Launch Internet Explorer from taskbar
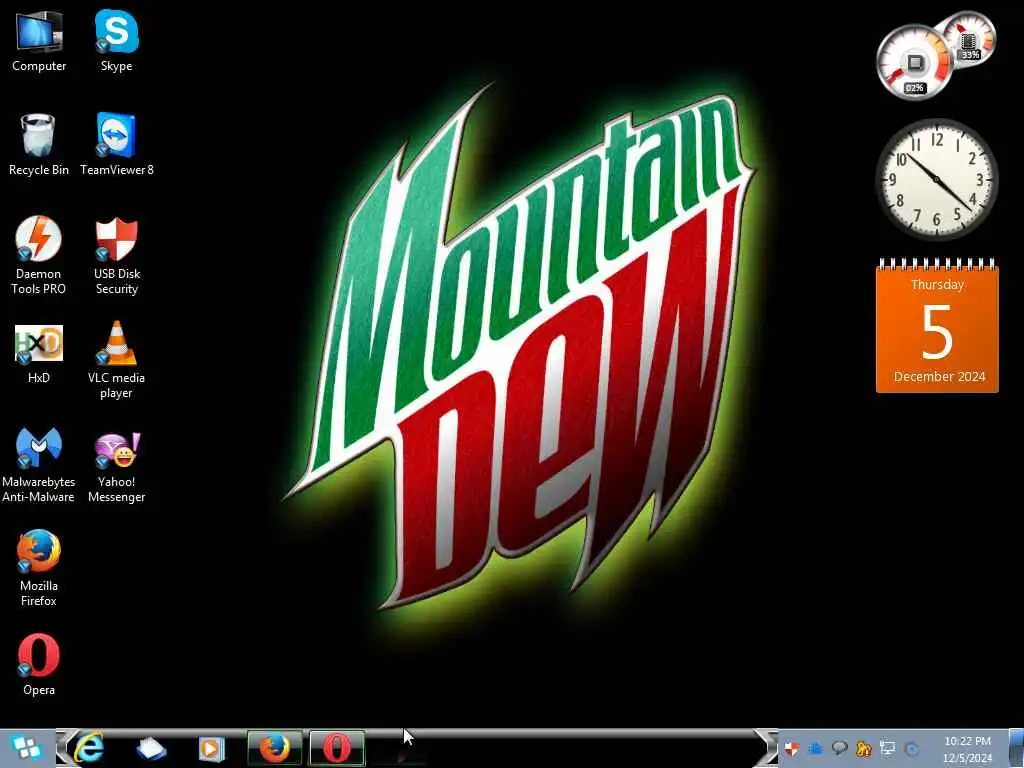The image size is (1024, 768). point(89,748)
